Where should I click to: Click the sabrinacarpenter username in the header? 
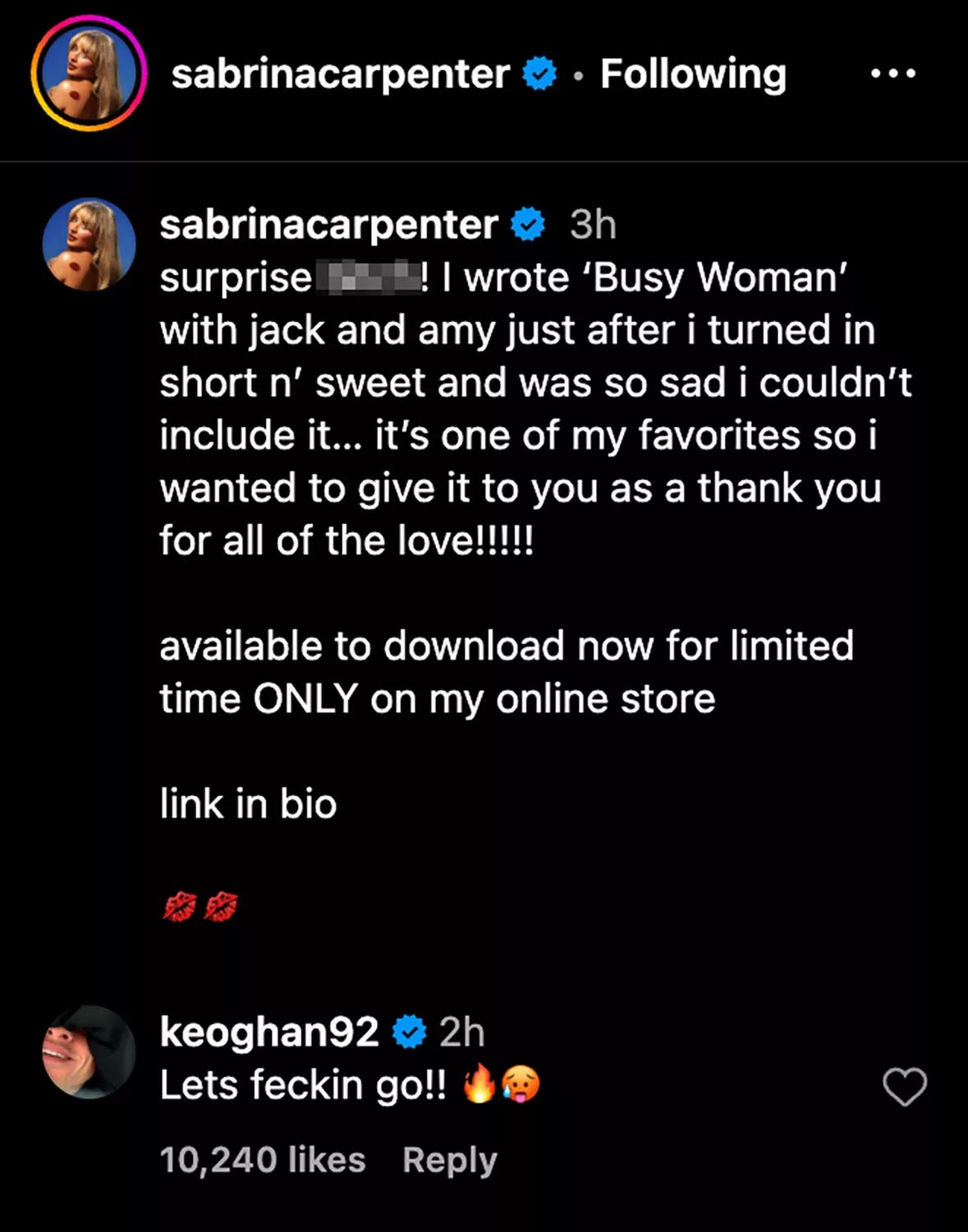click(x=340, y=74)
